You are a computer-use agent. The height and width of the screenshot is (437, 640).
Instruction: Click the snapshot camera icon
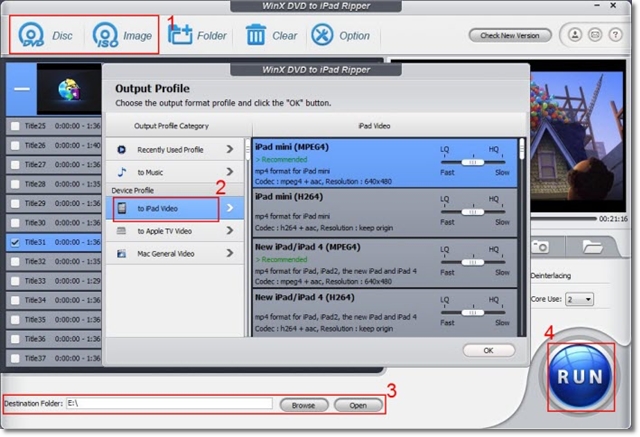click(540, 245)
